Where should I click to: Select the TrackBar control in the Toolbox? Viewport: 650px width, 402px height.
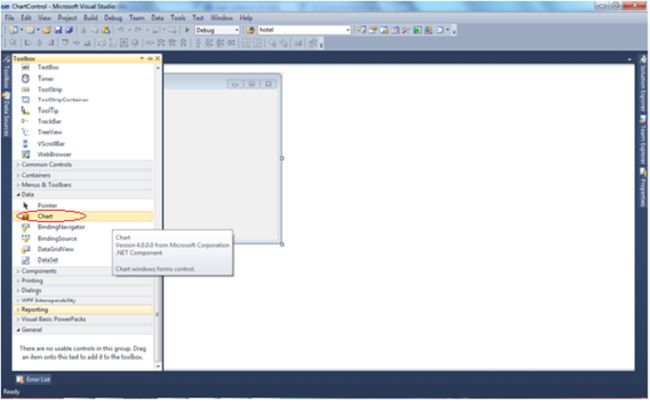tap(83, 121)
